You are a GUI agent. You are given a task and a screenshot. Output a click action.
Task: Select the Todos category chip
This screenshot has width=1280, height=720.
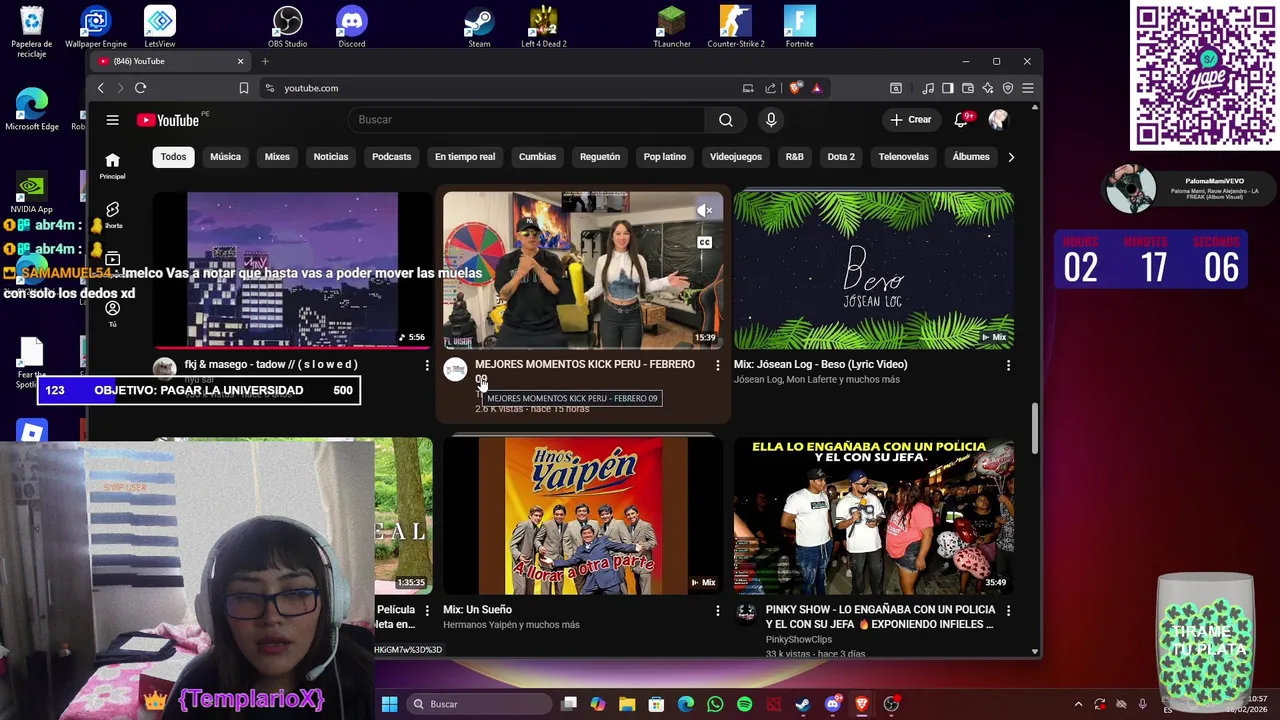click(173, 157)
